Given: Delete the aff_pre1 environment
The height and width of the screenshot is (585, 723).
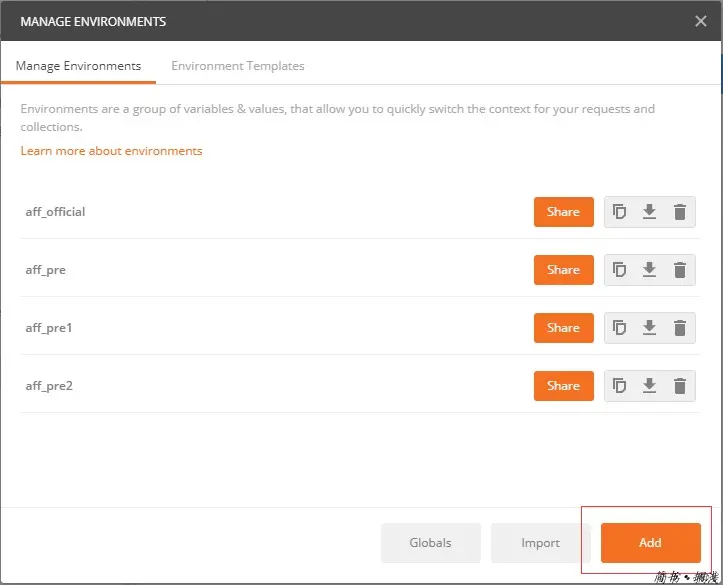Looking at the screenshot, I should (x=680, y=328).
